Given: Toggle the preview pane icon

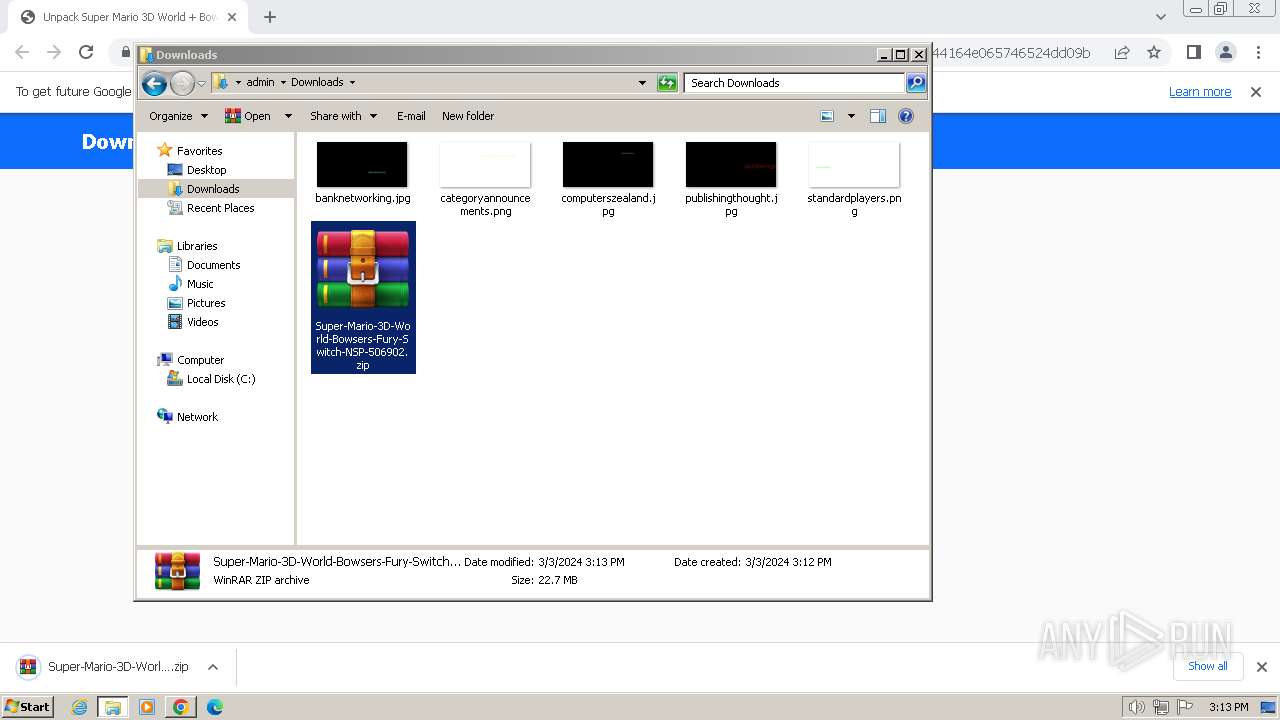Looking at the screenshot, I should pyautogui.click(x=878, y=116).
